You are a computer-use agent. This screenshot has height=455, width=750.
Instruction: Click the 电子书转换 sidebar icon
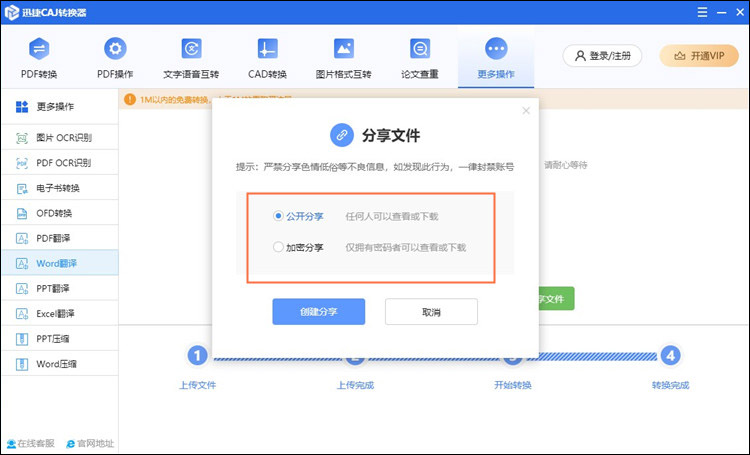click(22, 189)
